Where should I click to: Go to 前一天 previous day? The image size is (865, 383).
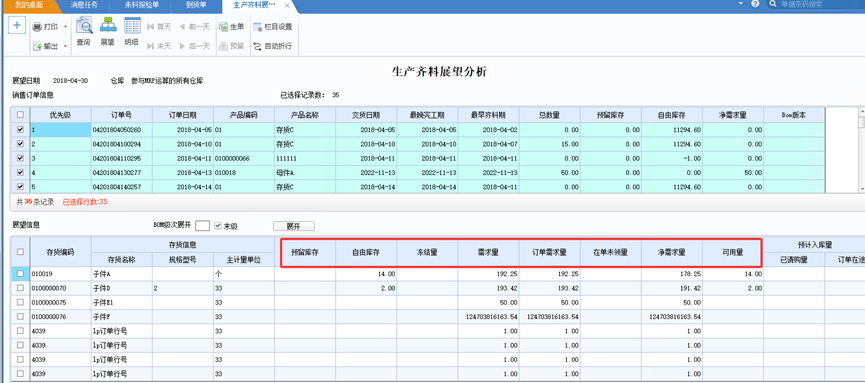click(194, 26)
